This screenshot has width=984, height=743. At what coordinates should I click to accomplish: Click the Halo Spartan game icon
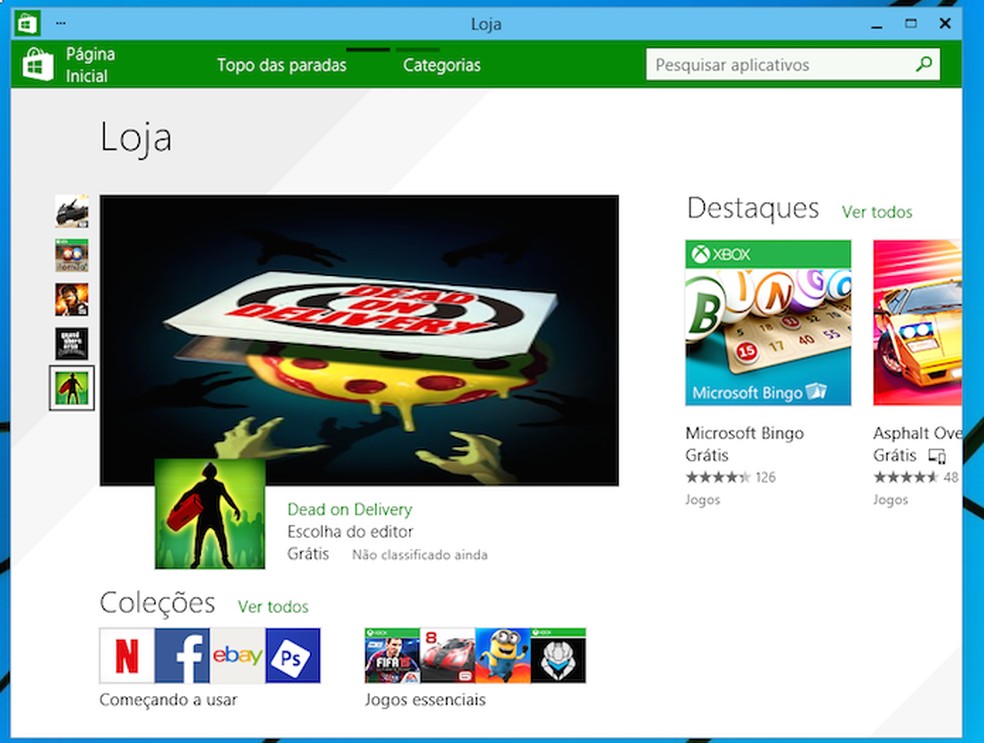coord(558,655)
